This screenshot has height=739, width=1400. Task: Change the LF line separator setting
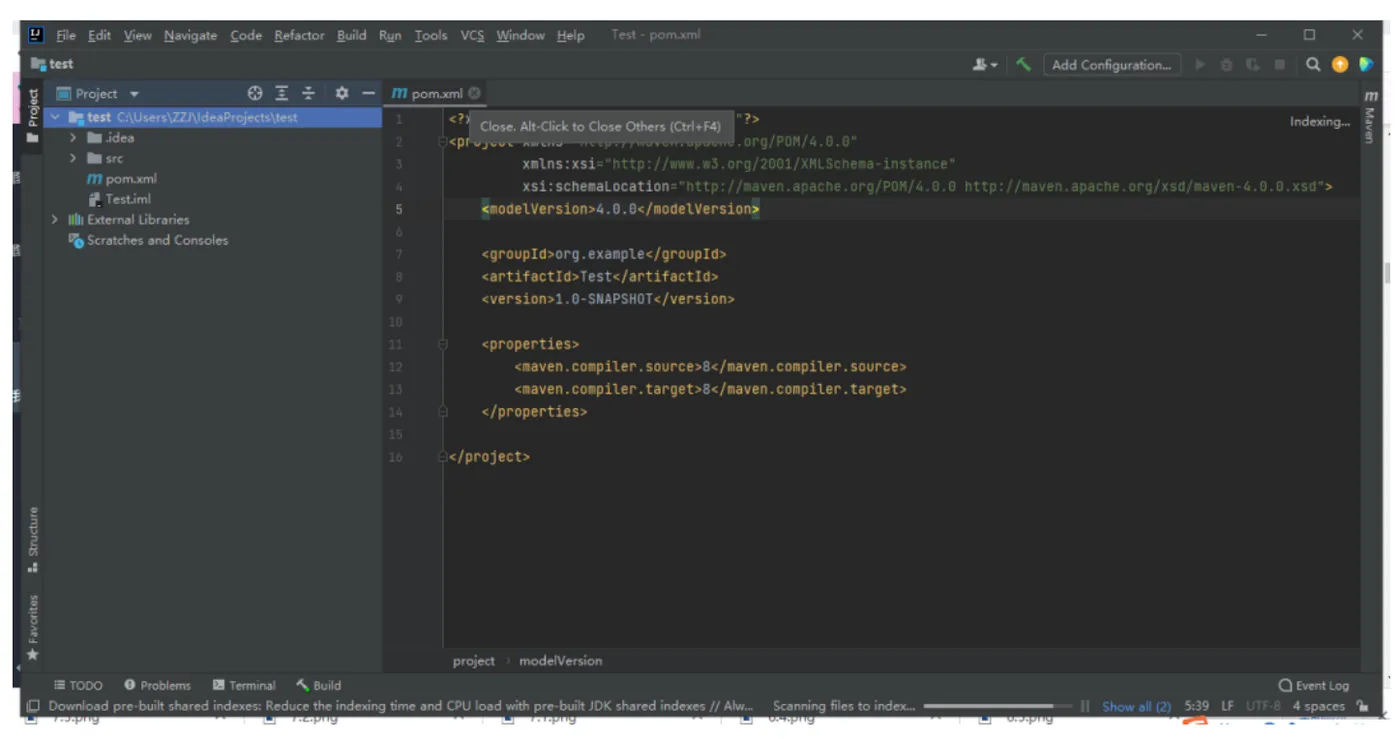(1228, 706)
